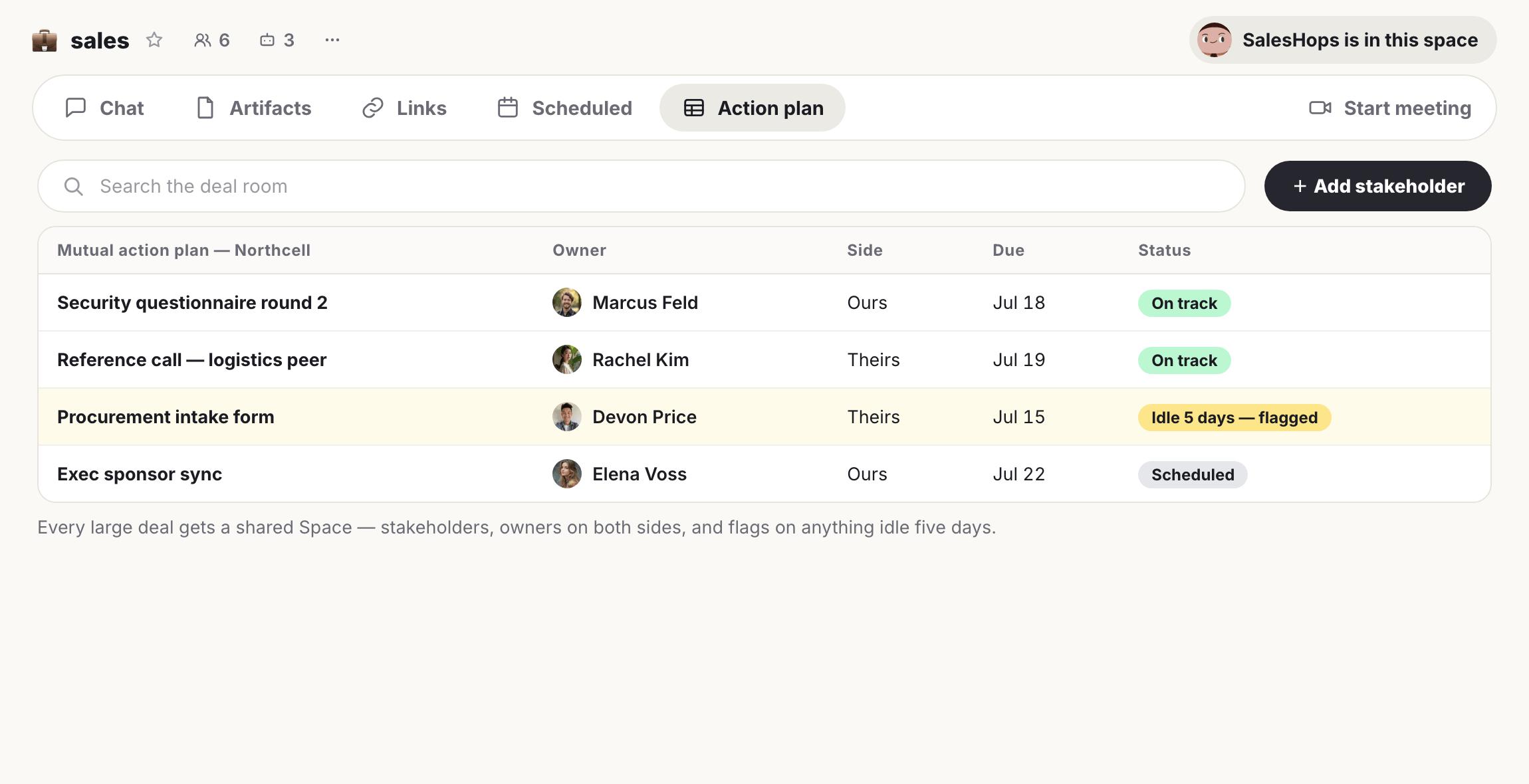This screenshot has width=1529, height=784.
Task: Select the Action plan tab
Action: coord(753,108)
